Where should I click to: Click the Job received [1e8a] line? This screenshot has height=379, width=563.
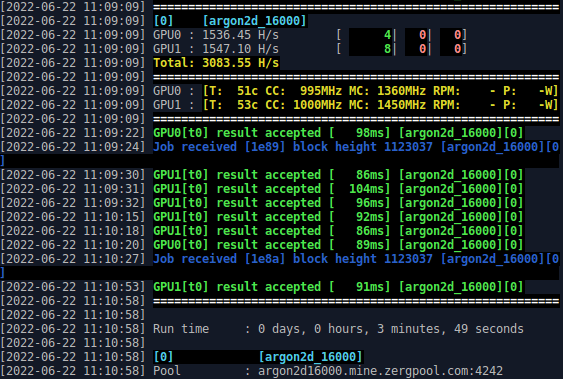[356, 259]
